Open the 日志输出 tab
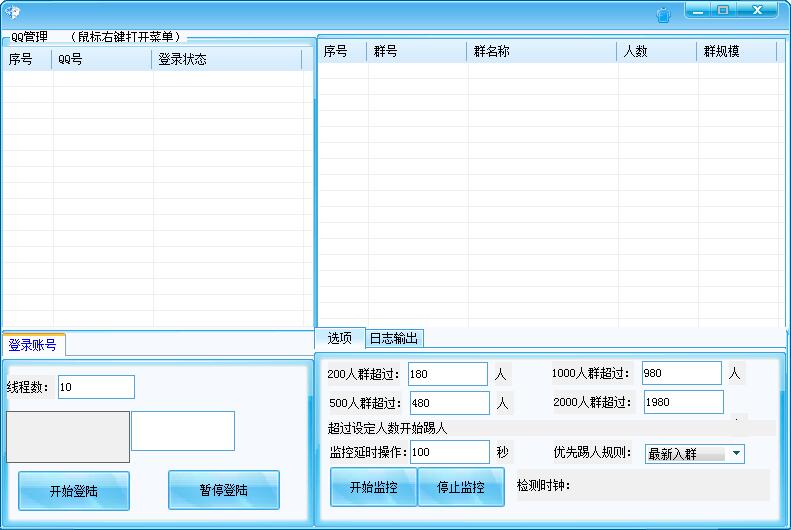791x530 pixels. tap(394, 338)
